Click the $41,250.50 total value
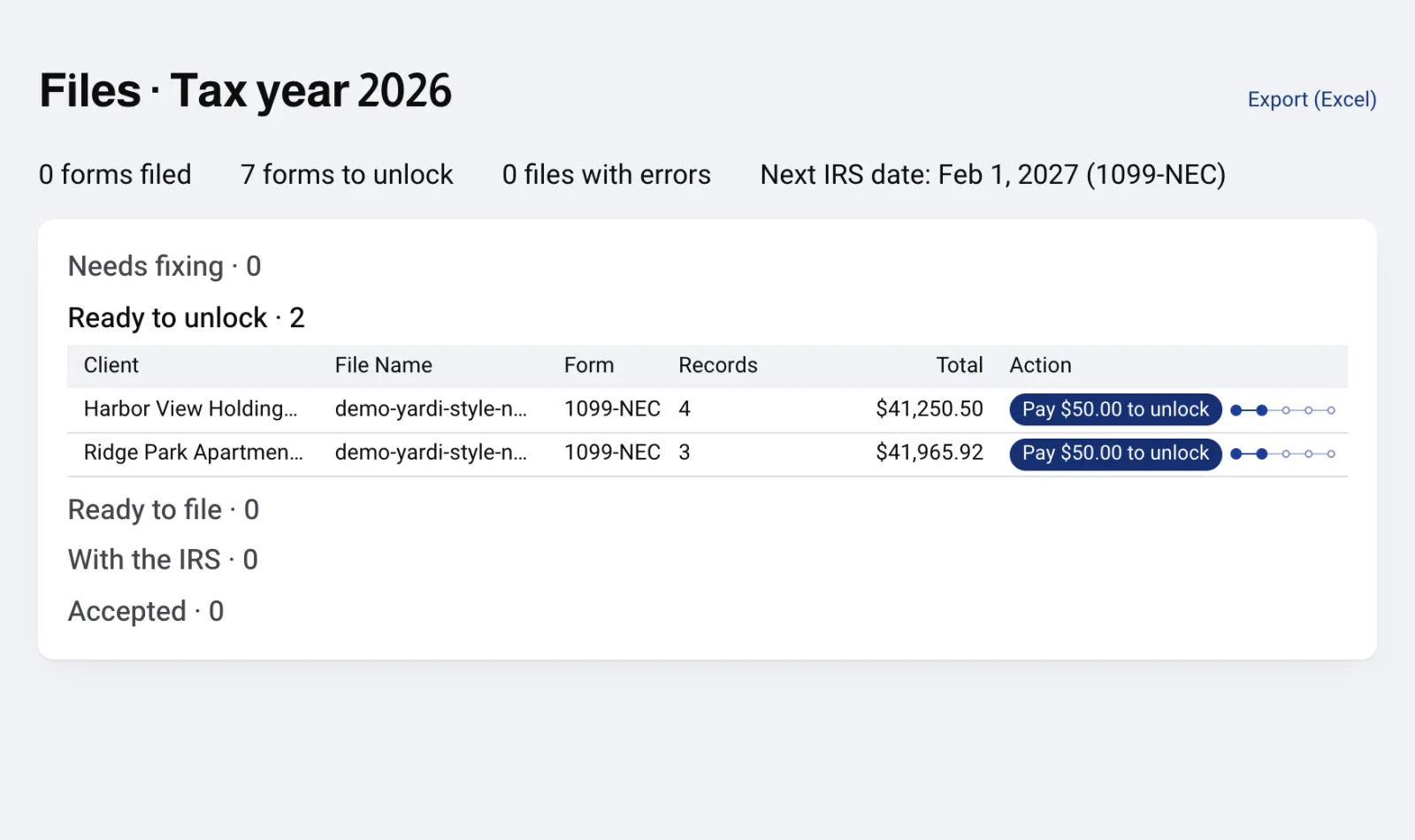The image size is (1415, 840). click(x=929, y=409)
